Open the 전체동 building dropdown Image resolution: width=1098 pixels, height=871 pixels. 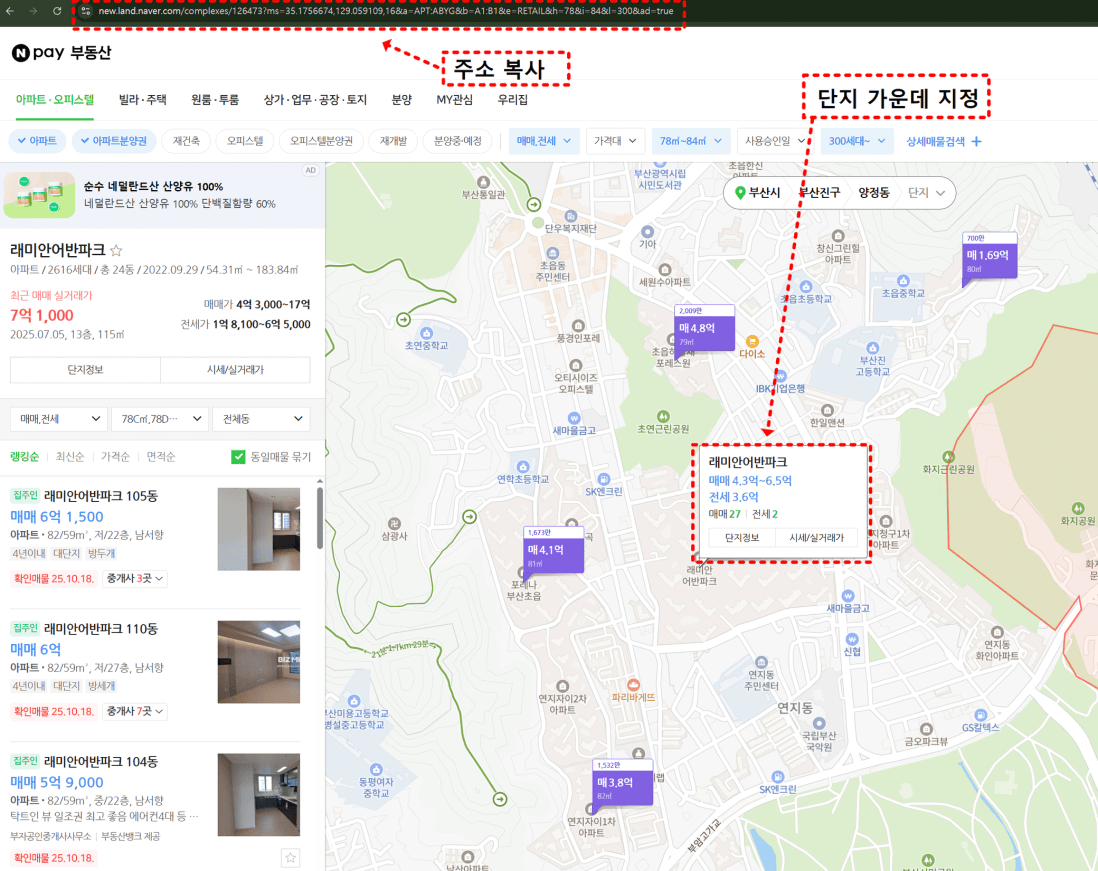pyautogui.click(x=262, y=419)
